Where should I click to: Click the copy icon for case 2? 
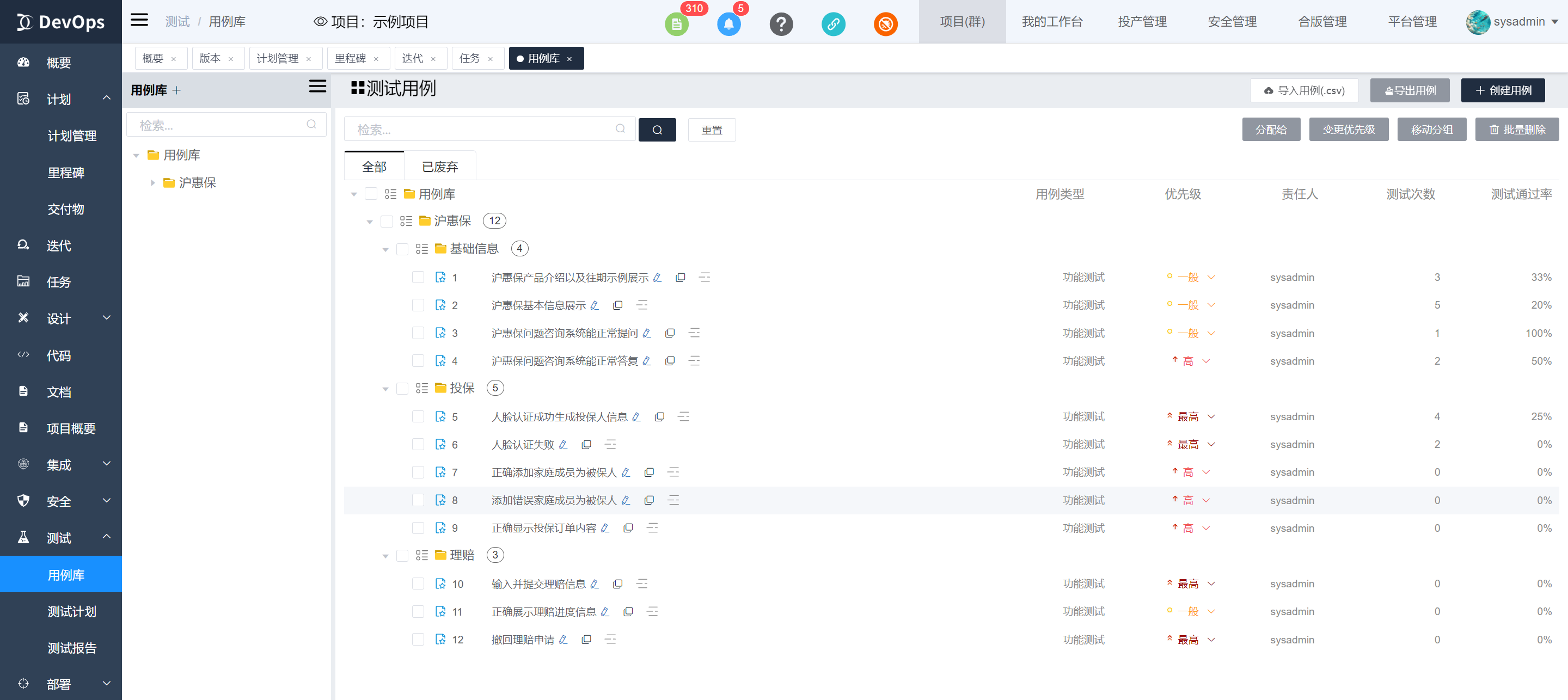coord(618,305)
